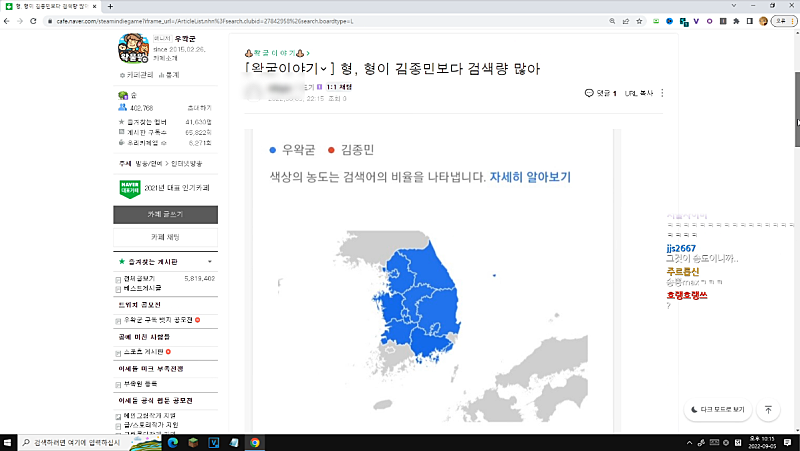
Task: Open the Chrome profile avatar
Action: click(763, 21)
